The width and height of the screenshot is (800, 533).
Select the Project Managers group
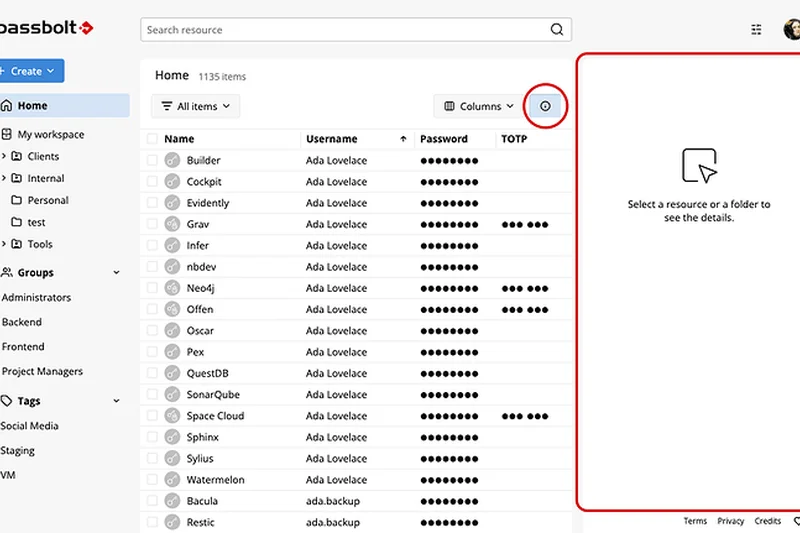click(x=42, y=371)
